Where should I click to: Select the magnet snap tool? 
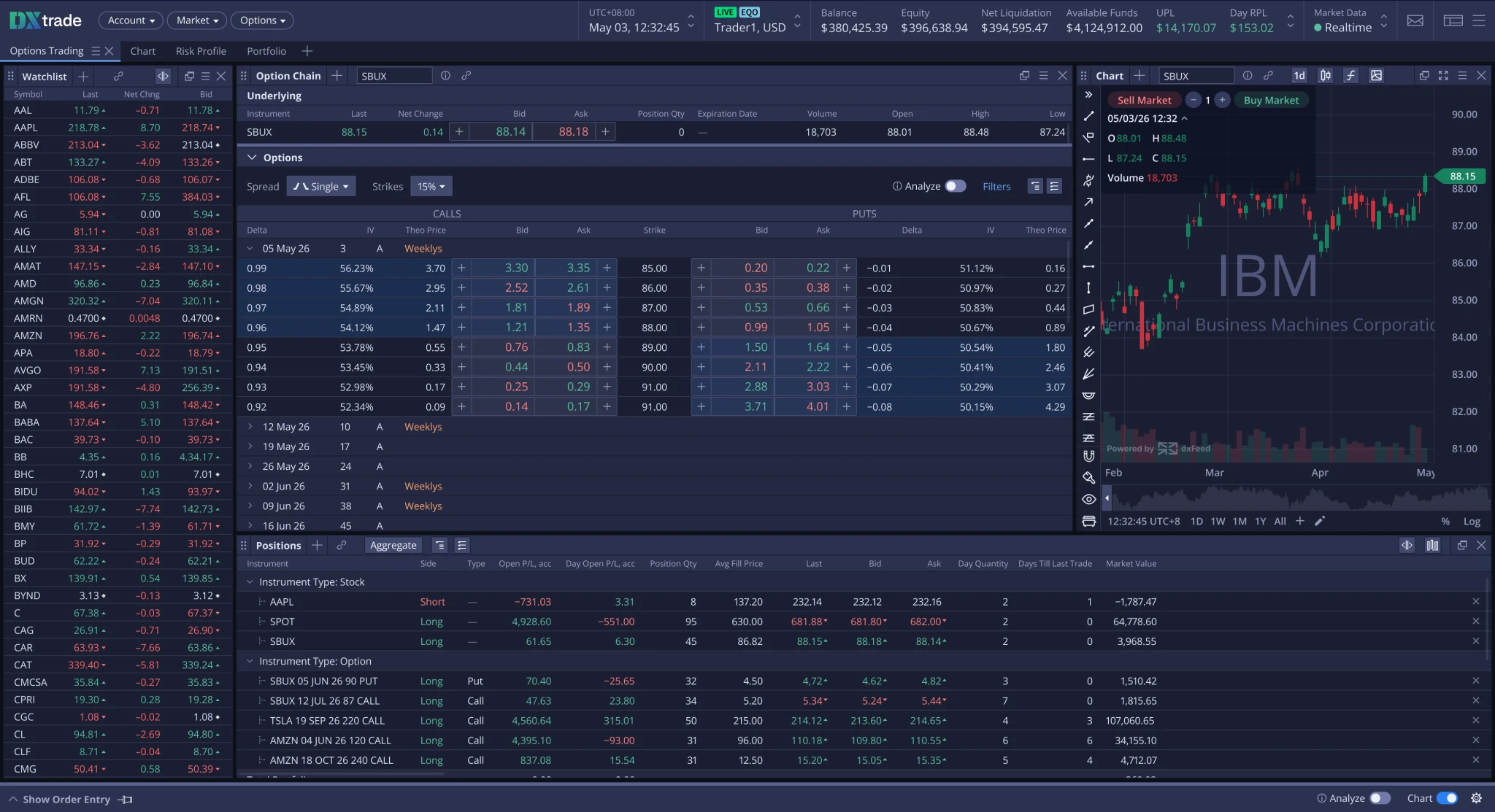click(x=1088, y=456)
